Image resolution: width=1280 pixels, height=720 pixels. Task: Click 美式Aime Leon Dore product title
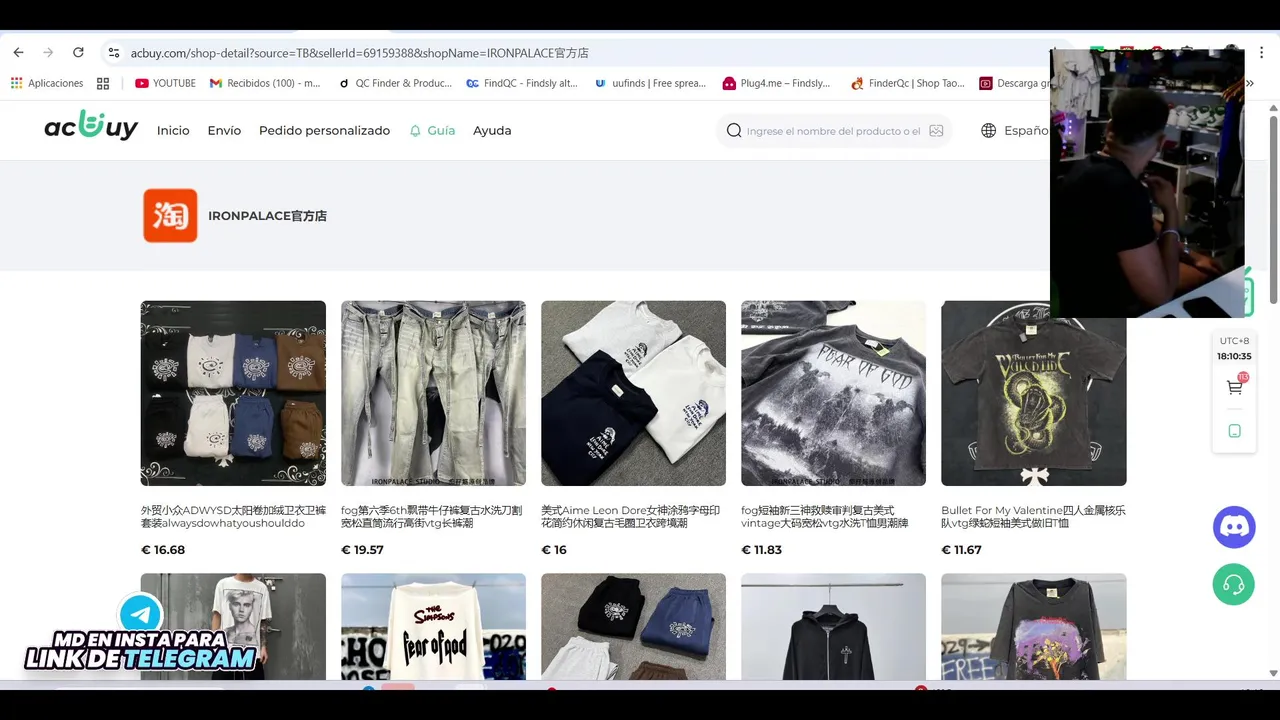tap(631, 517)
